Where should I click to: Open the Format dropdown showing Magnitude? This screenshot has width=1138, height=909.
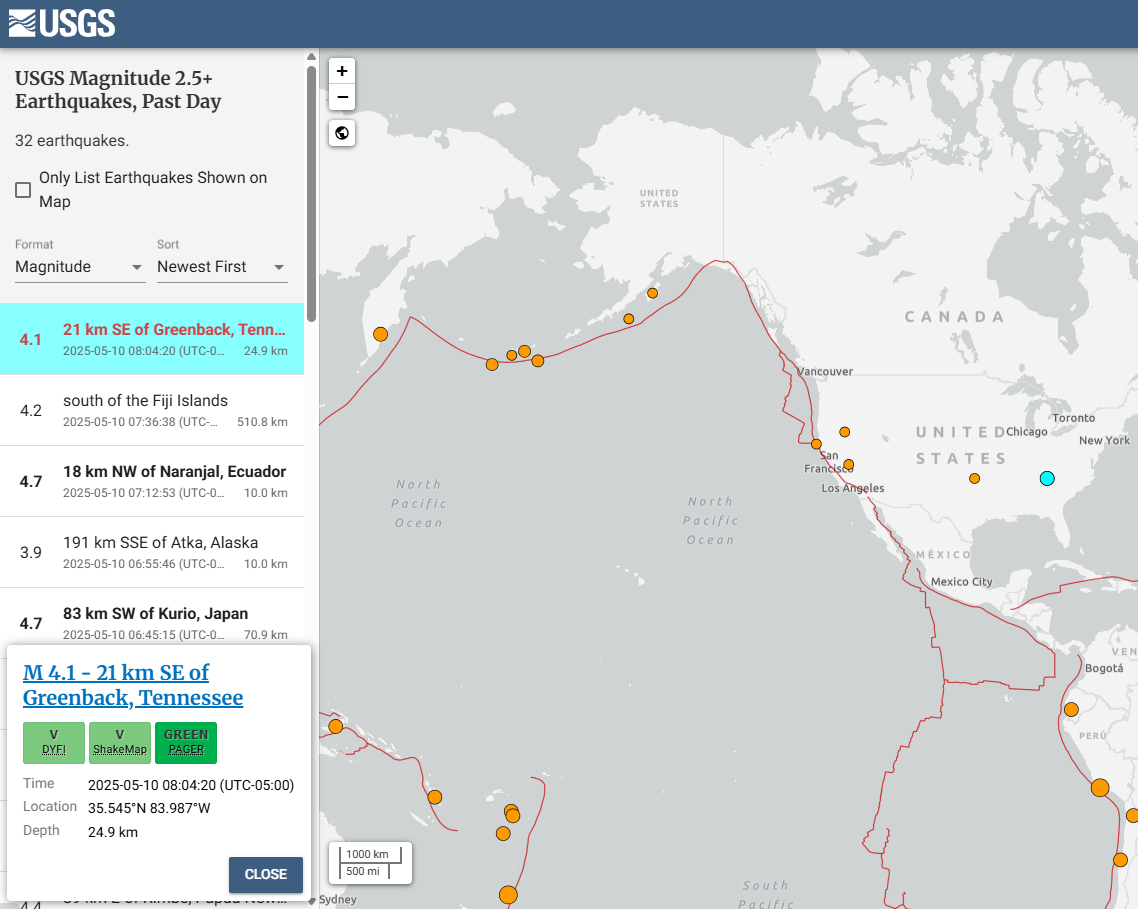tap(79, 267)
